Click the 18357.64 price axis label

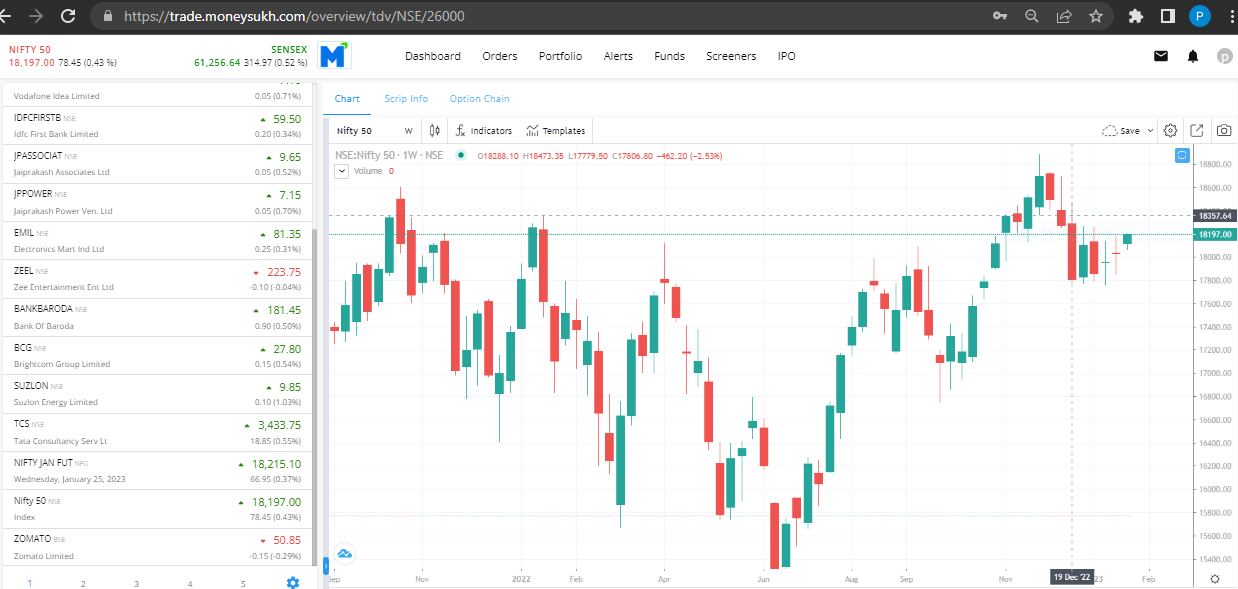(1214, 215)
